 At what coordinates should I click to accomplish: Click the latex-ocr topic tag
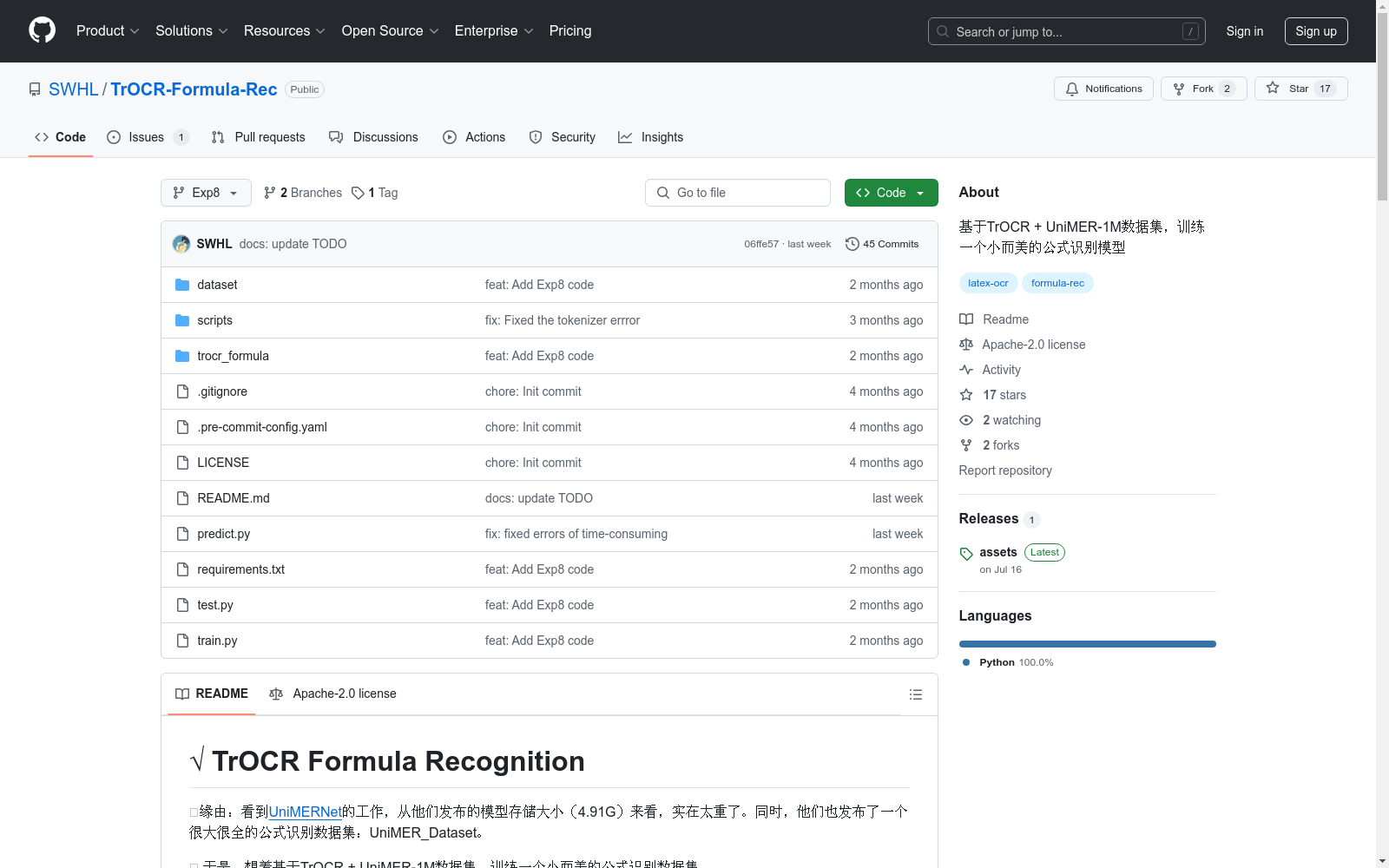coord(988,283)
